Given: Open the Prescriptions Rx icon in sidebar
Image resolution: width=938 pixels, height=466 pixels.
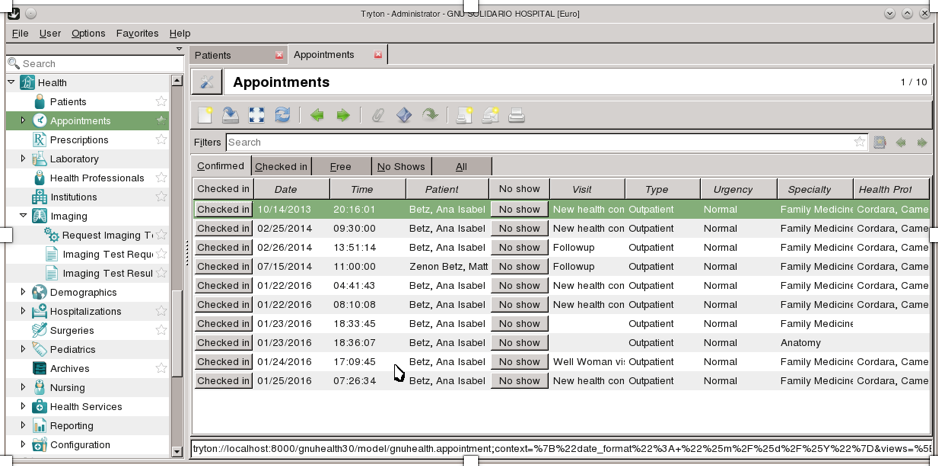Looking at the screenshot, I should coord(39,140).
